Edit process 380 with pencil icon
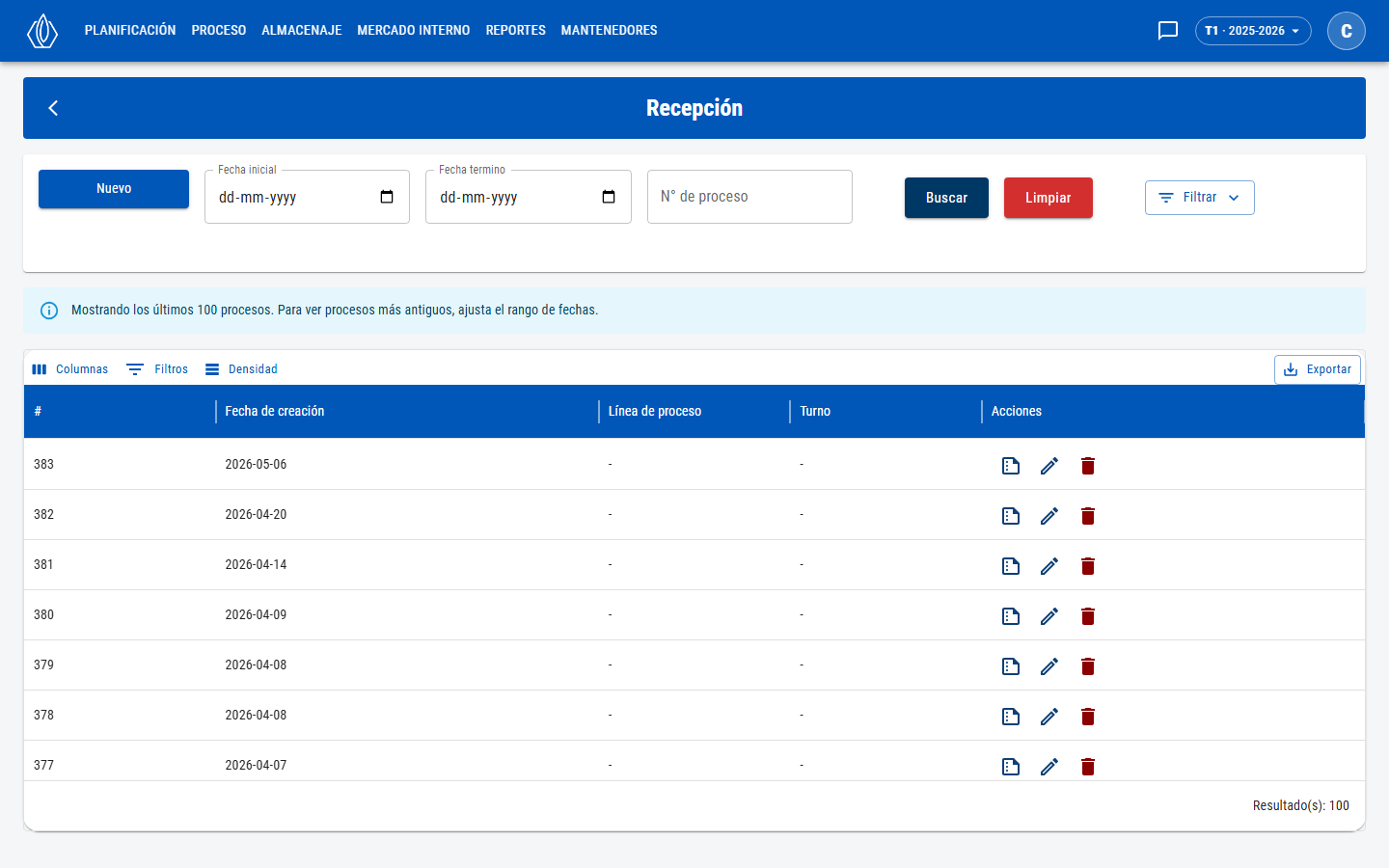1389x868 pixels. pos(1049,616)
